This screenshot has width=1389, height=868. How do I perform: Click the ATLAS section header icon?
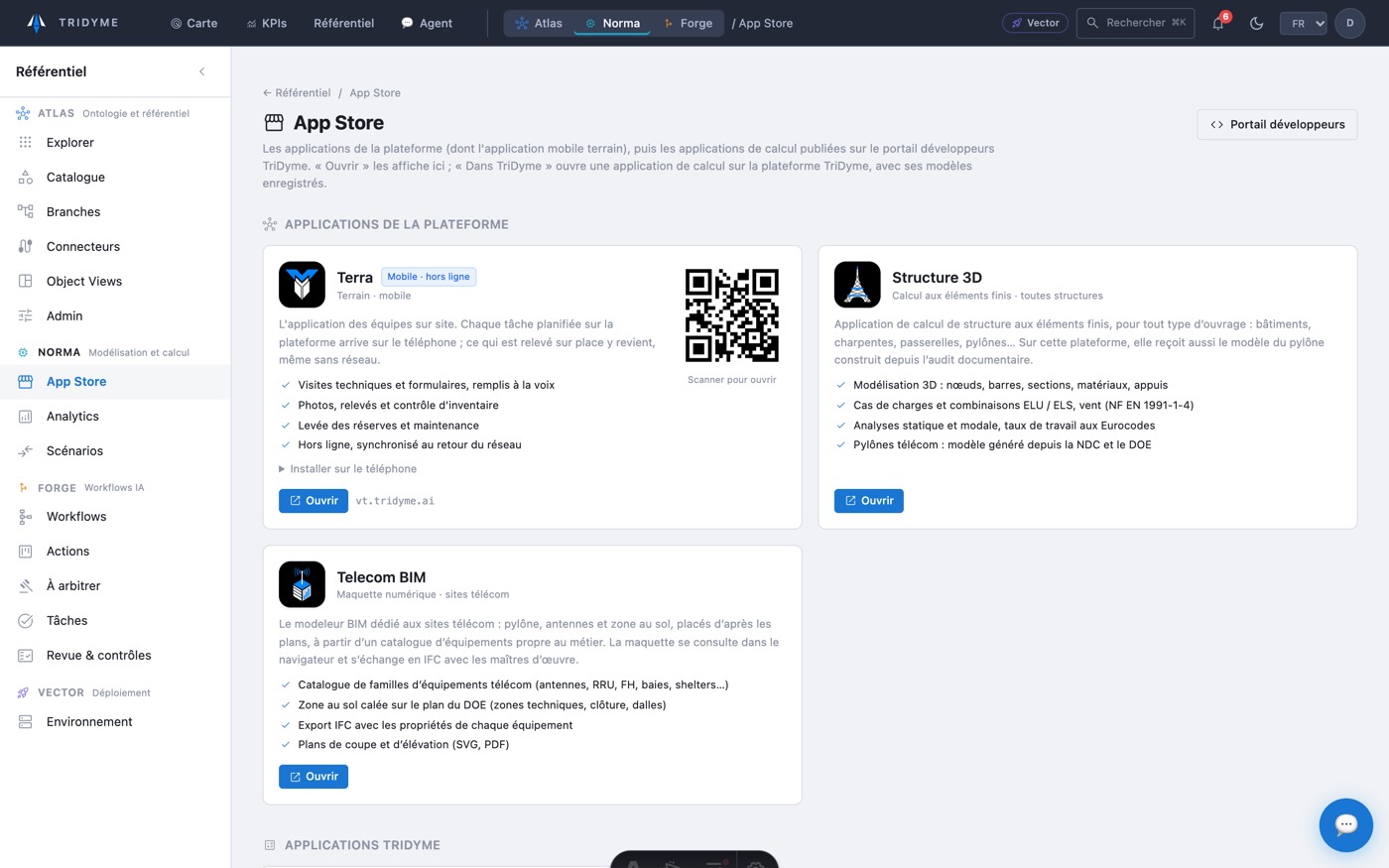[x=23, y=113]
